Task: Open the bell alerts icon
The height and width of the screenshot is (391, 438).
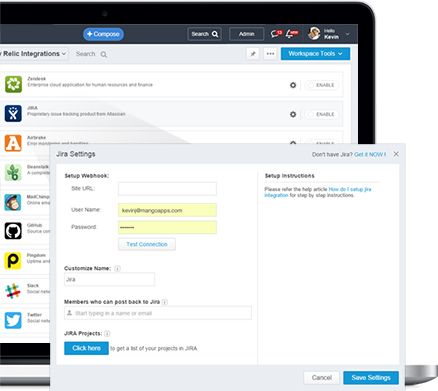Action: (x=291, y=34)
